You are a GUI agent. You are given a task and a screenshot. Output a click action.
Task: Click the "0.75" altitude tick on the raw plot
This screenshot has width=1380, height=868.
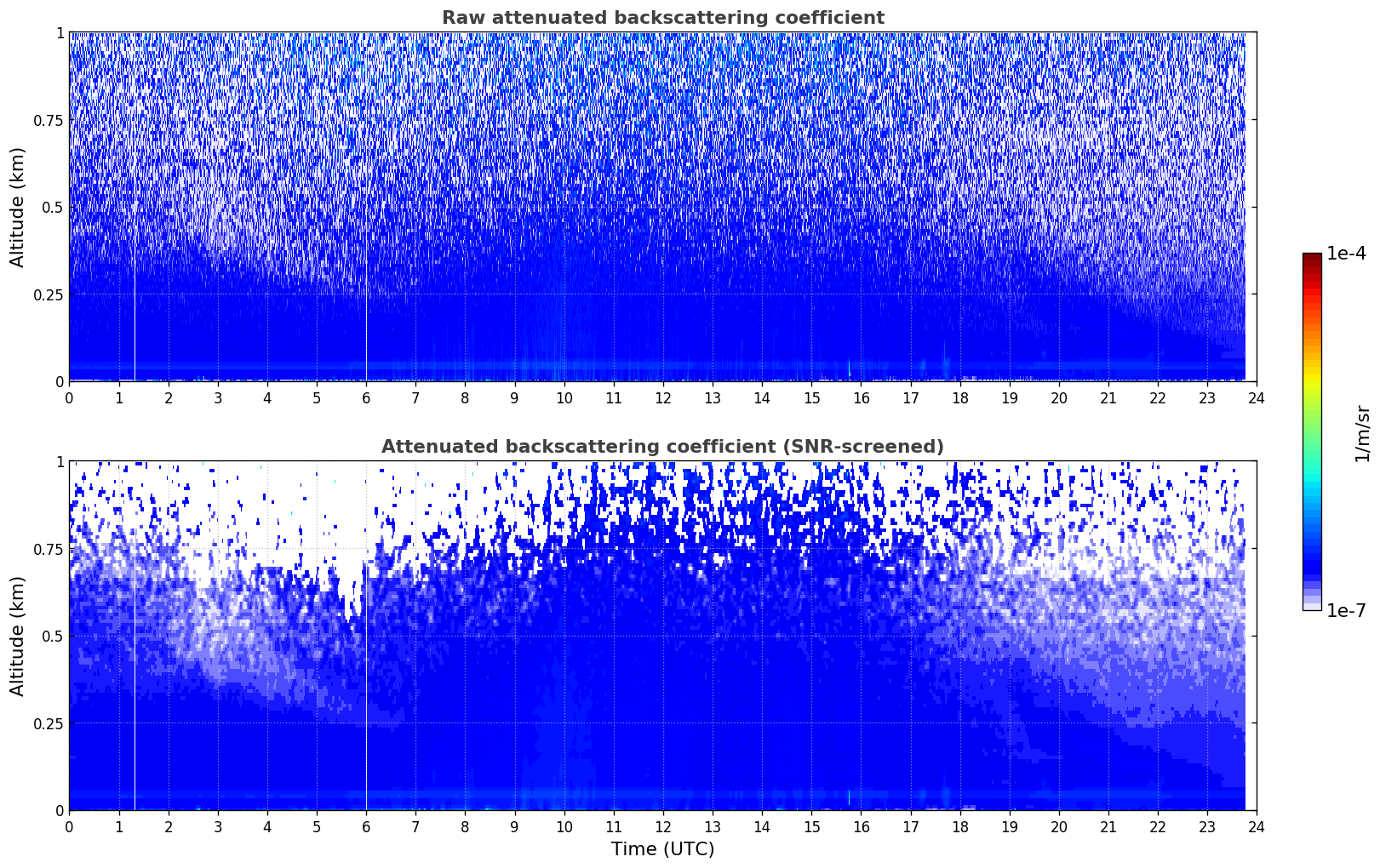[48, 121]
